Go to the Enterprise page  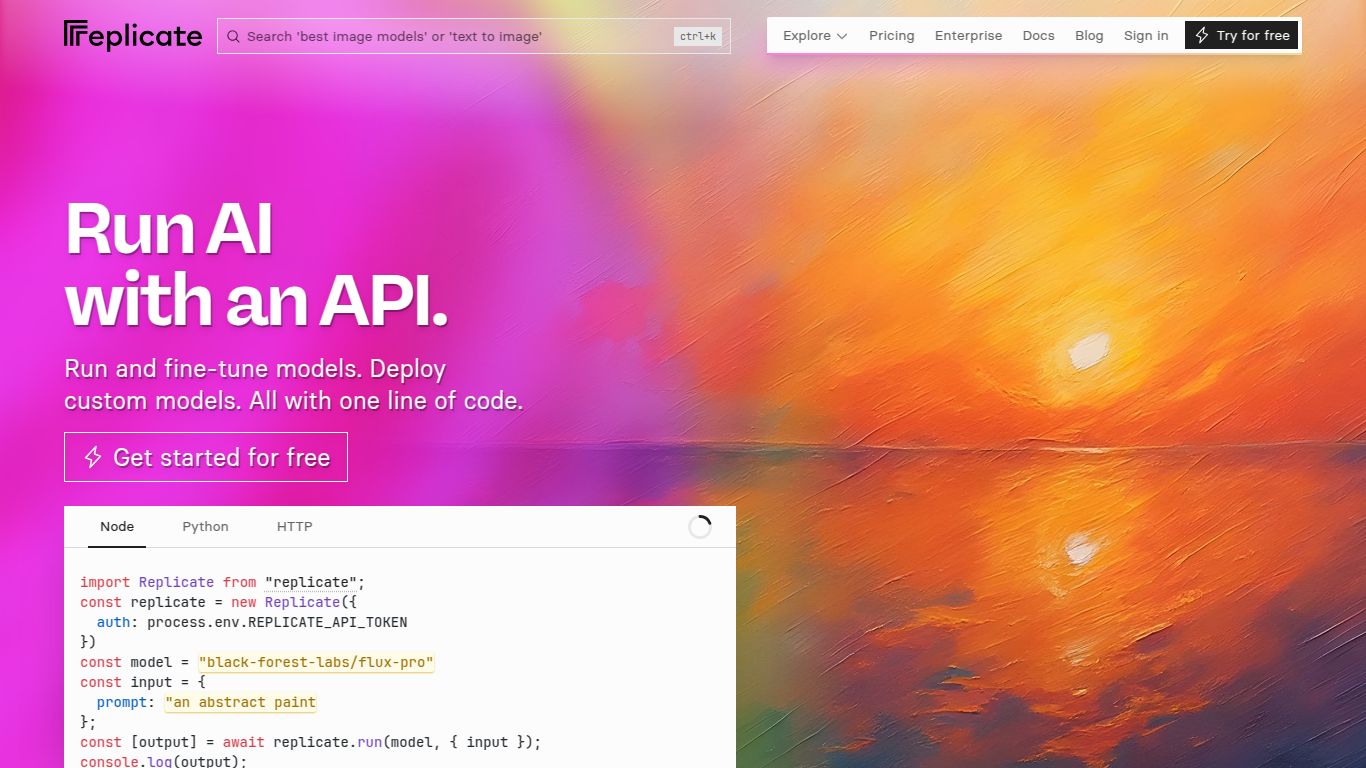coord(968,36)
